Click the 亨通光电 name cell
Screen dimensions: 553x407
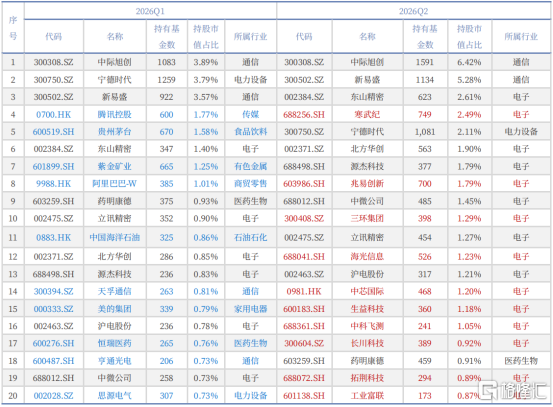[x=115, y=361]
